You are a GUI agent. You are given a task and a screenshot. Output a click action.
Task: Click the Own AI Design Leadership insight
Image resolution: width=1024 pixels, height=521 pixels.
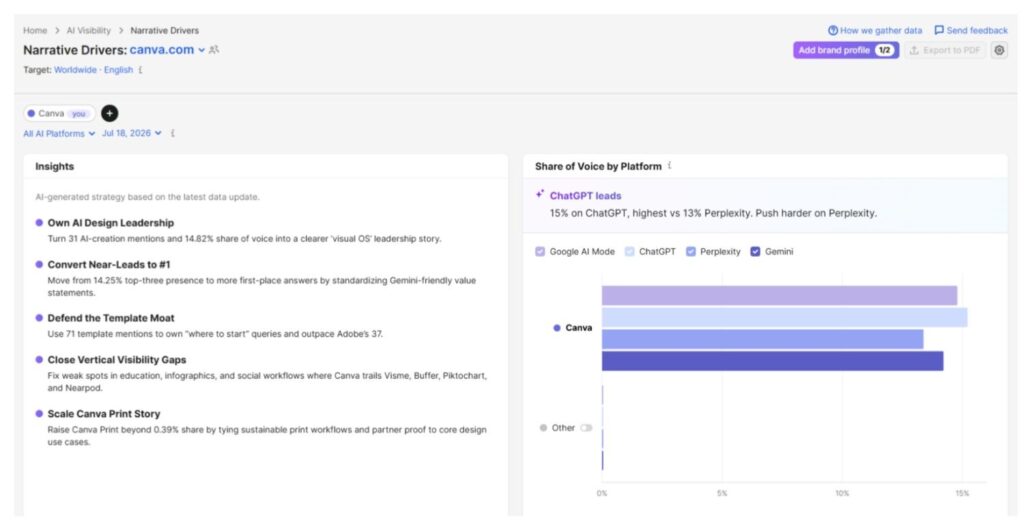[110, 223]
